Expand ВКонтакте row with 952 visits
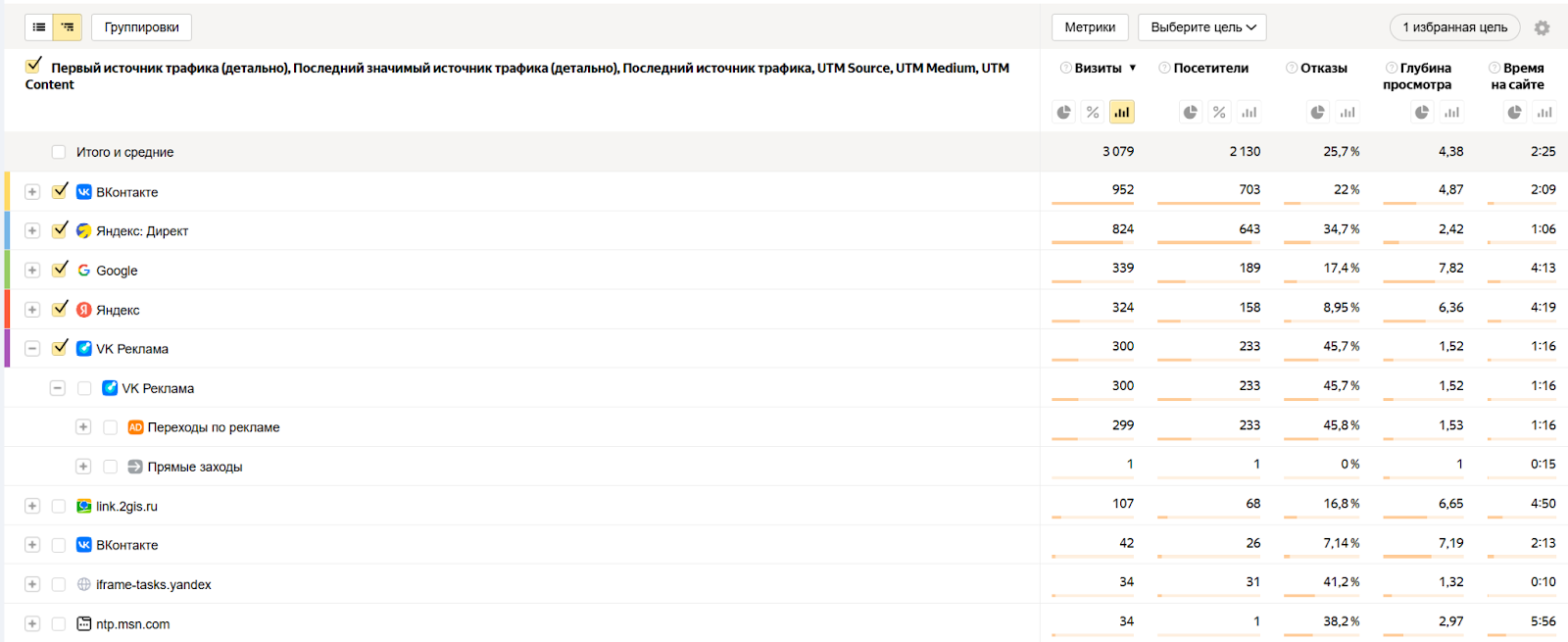Viewport: 1568px width, 642px height. pyautogui.click(x=32, y=192)
